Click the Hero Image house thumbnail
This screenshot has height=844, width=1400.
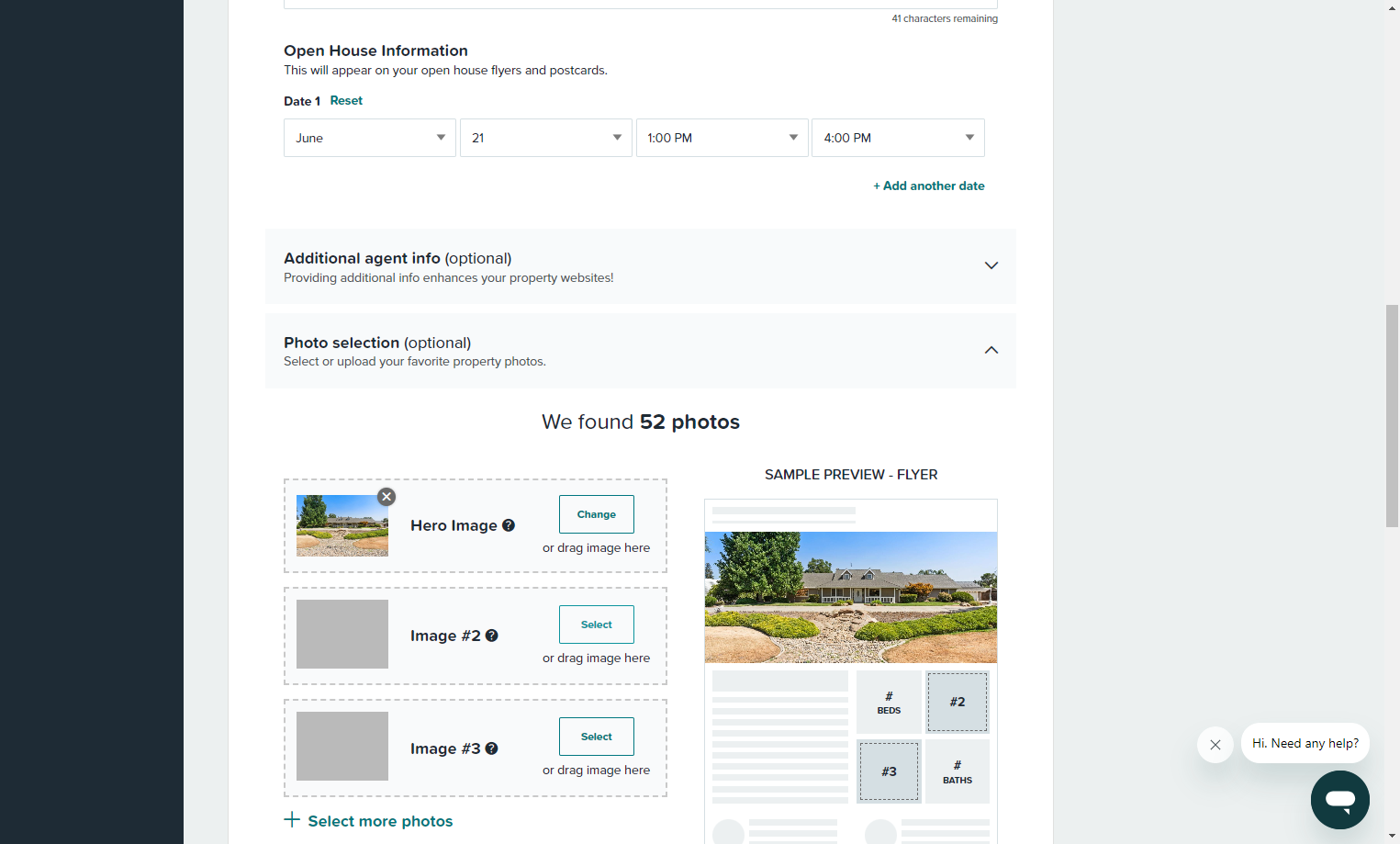(342, 526)
